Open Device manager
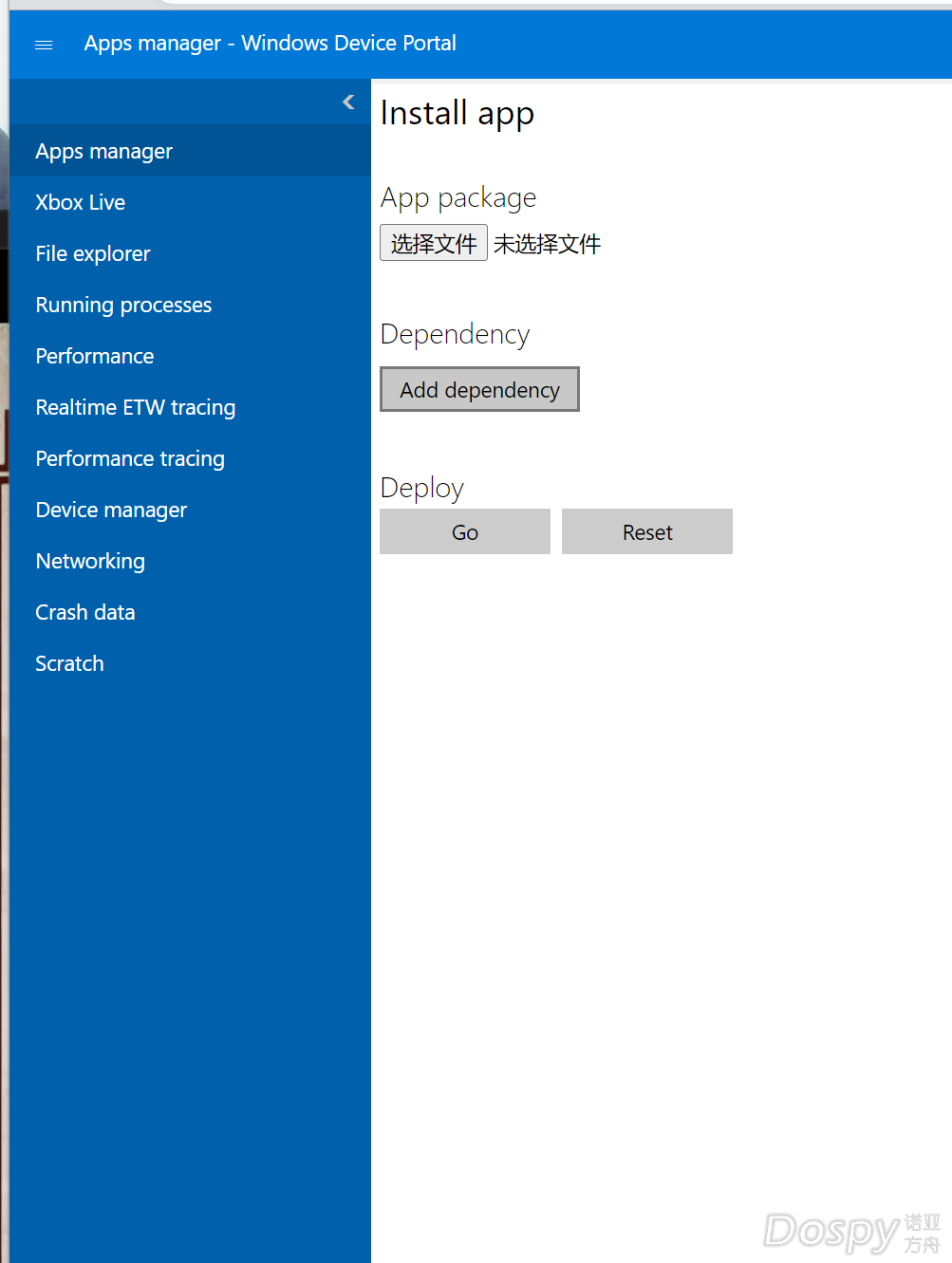The height and width of the screenshot is (1263, 952). (111, 511)
